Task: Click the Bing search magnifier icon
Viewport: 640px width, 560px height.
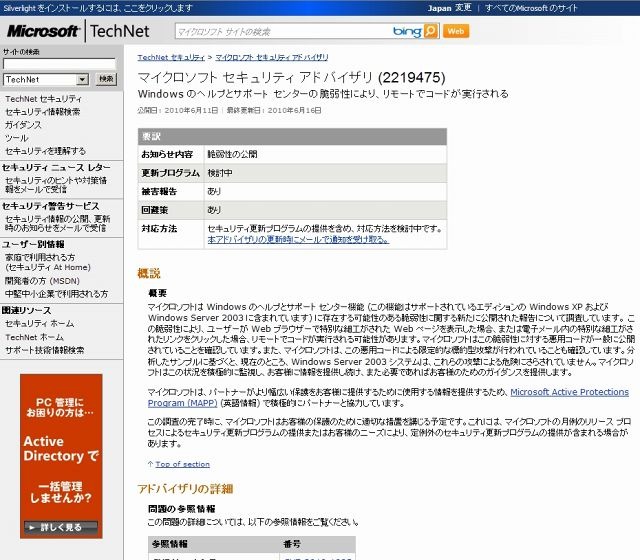Action: click(430, 31)
